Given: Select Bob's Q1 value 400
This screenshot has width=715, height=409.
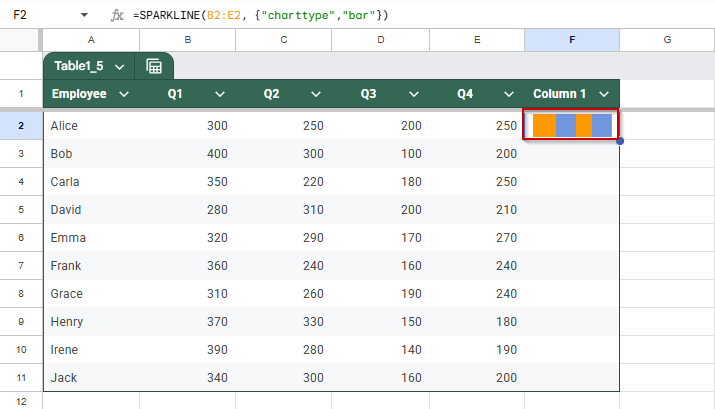Looking at the screenshot, I should tap(187, 154).
